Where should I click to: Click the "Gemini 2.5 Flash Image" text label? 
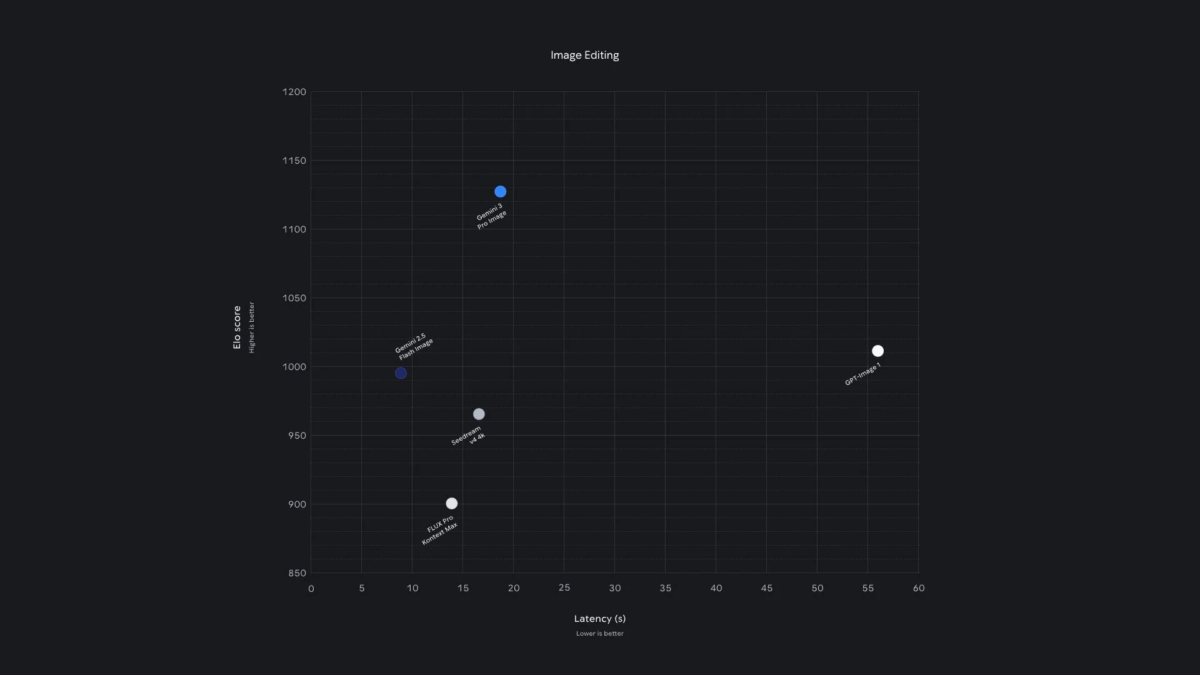414,347
